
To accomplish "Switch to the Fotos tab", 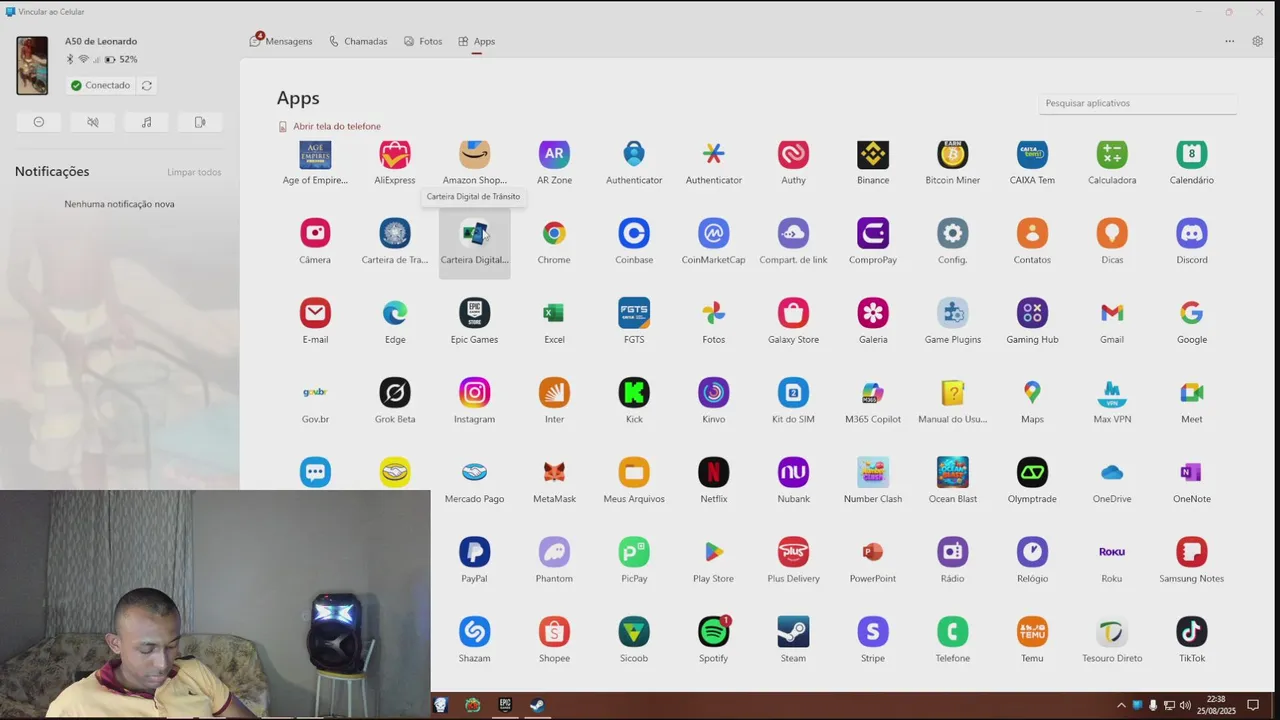I will (x=423, y=41).
